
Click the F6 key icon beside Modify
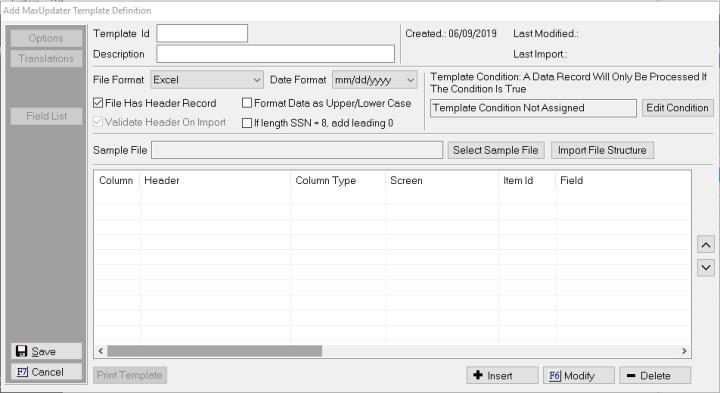pos(555,376)
